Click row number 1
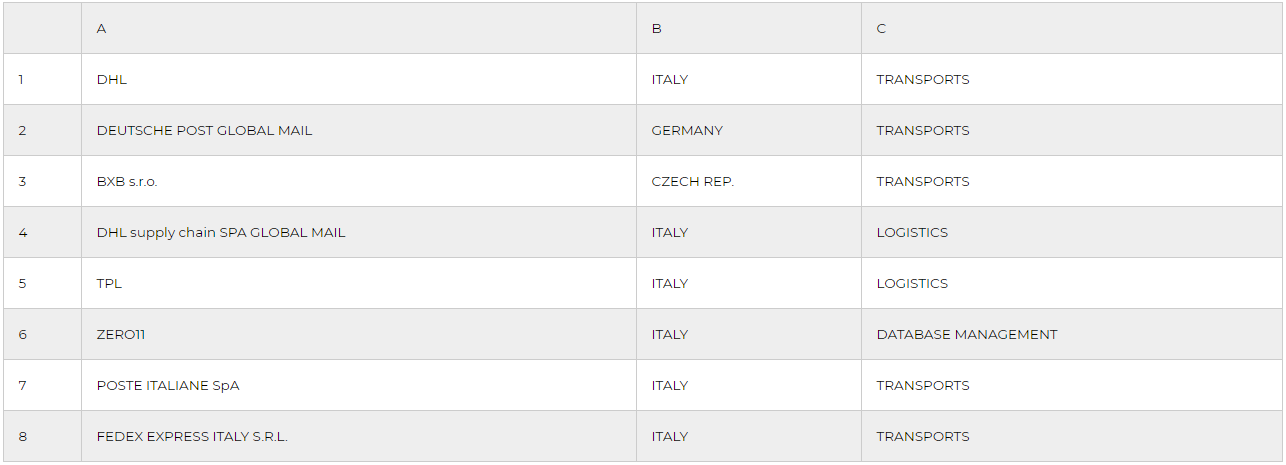The image size is (1286, 465). coord(21,79)
